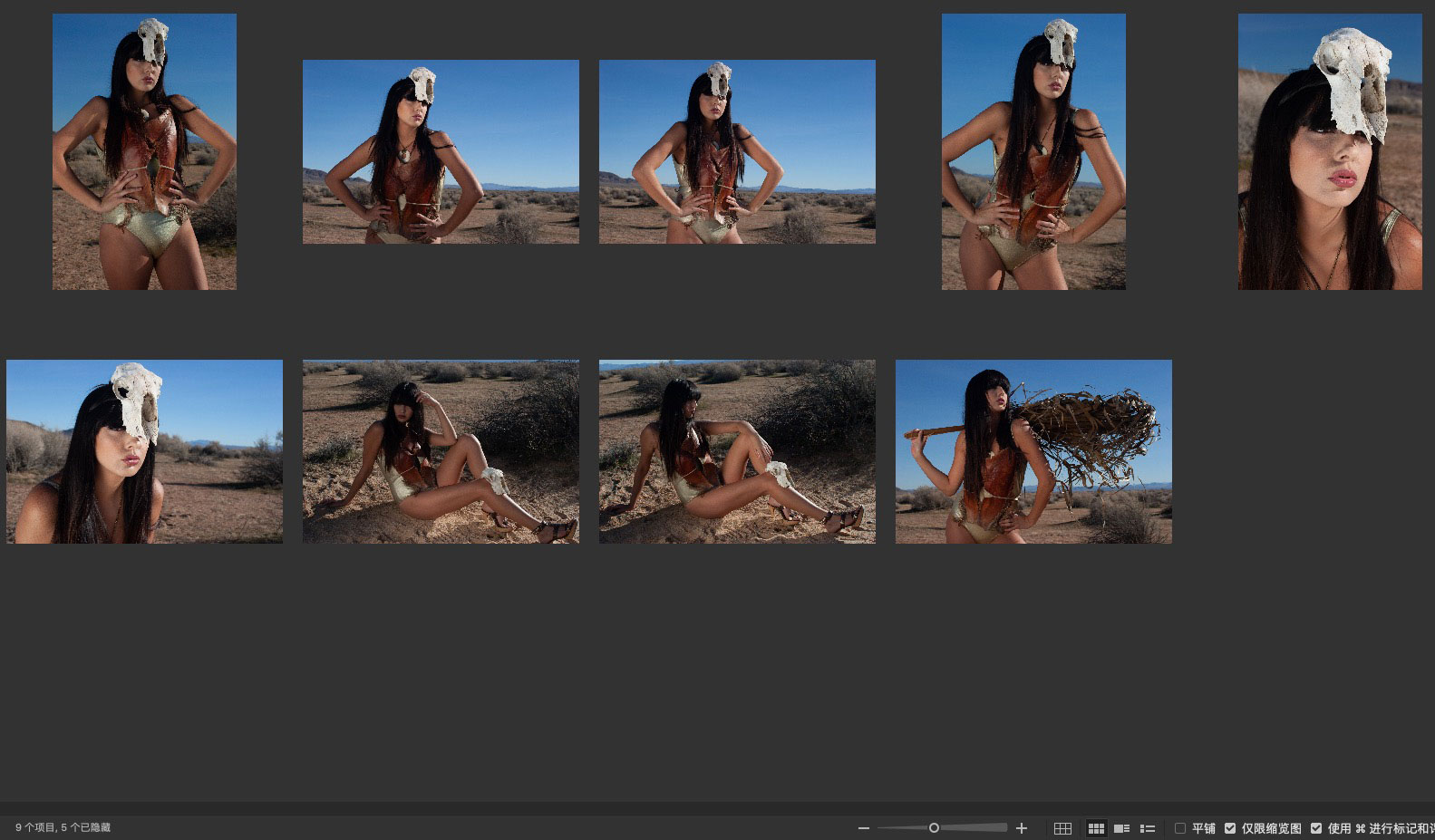This screenshot has height=840, width=1435.
Task: Click the minus icon to shrink thumbnails
Action: [863, 828]
